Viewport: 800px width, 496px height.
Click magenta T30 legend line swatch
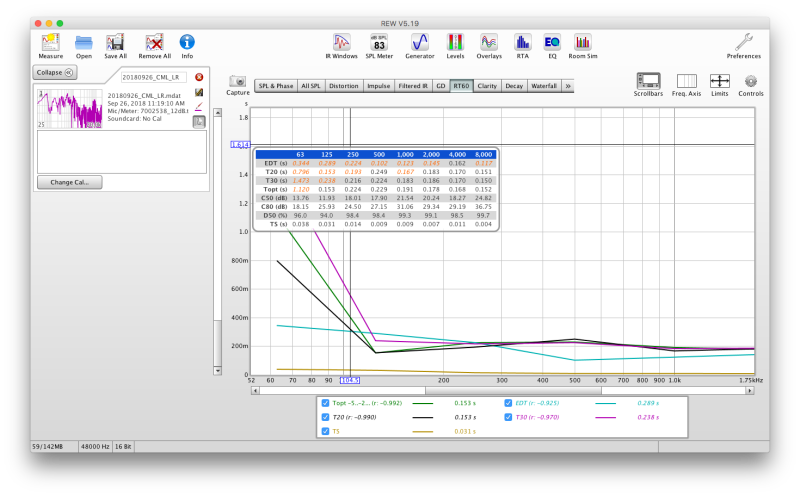(606, 417)
